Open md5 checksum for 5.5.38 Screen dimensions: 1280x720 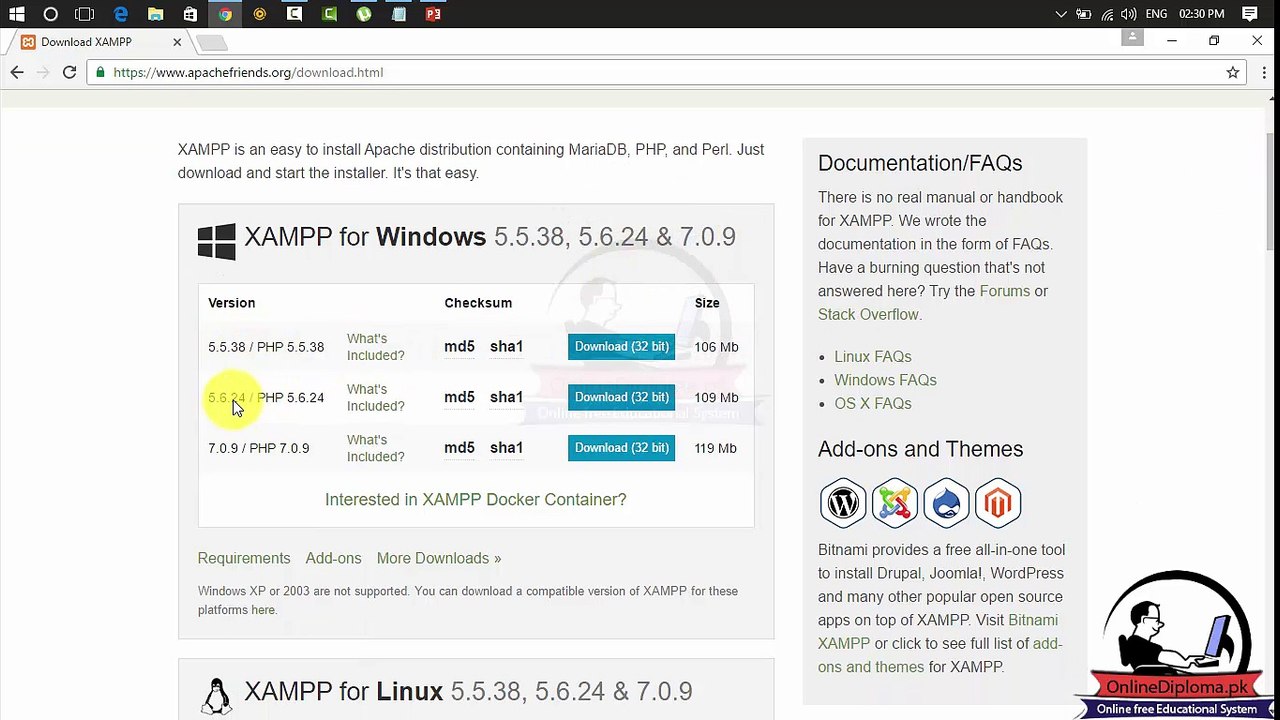tap(459, 347)
